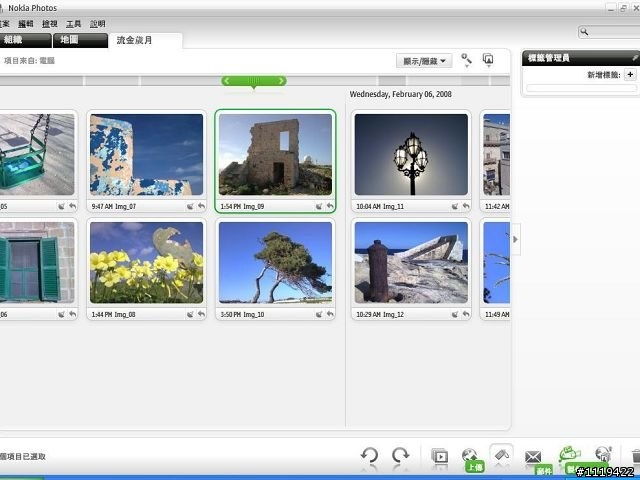This screenshot has height=480, width=640.
Task: Click right arrow on green timeline handle
Action: click(x=281, y=81)
